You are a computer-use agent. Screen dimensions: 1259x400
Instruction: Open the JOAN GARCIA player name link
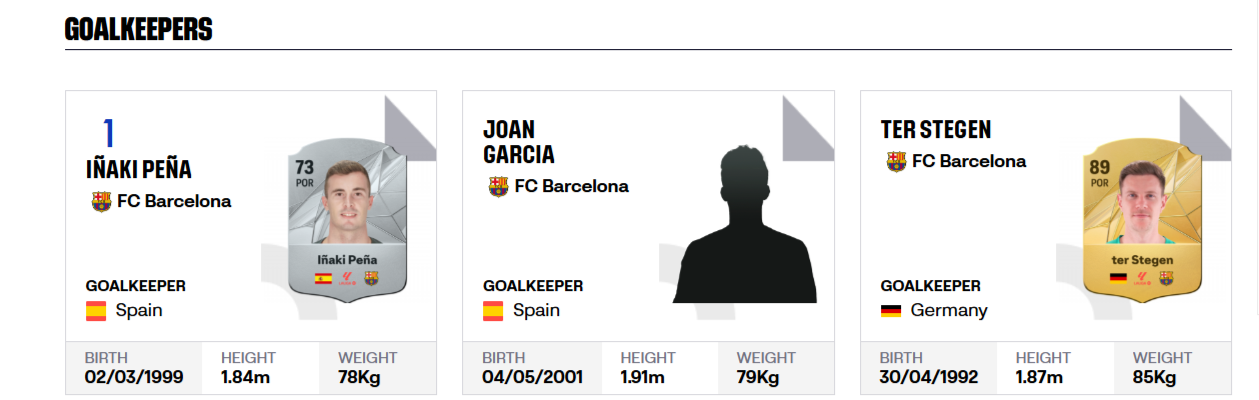(518, 142)
